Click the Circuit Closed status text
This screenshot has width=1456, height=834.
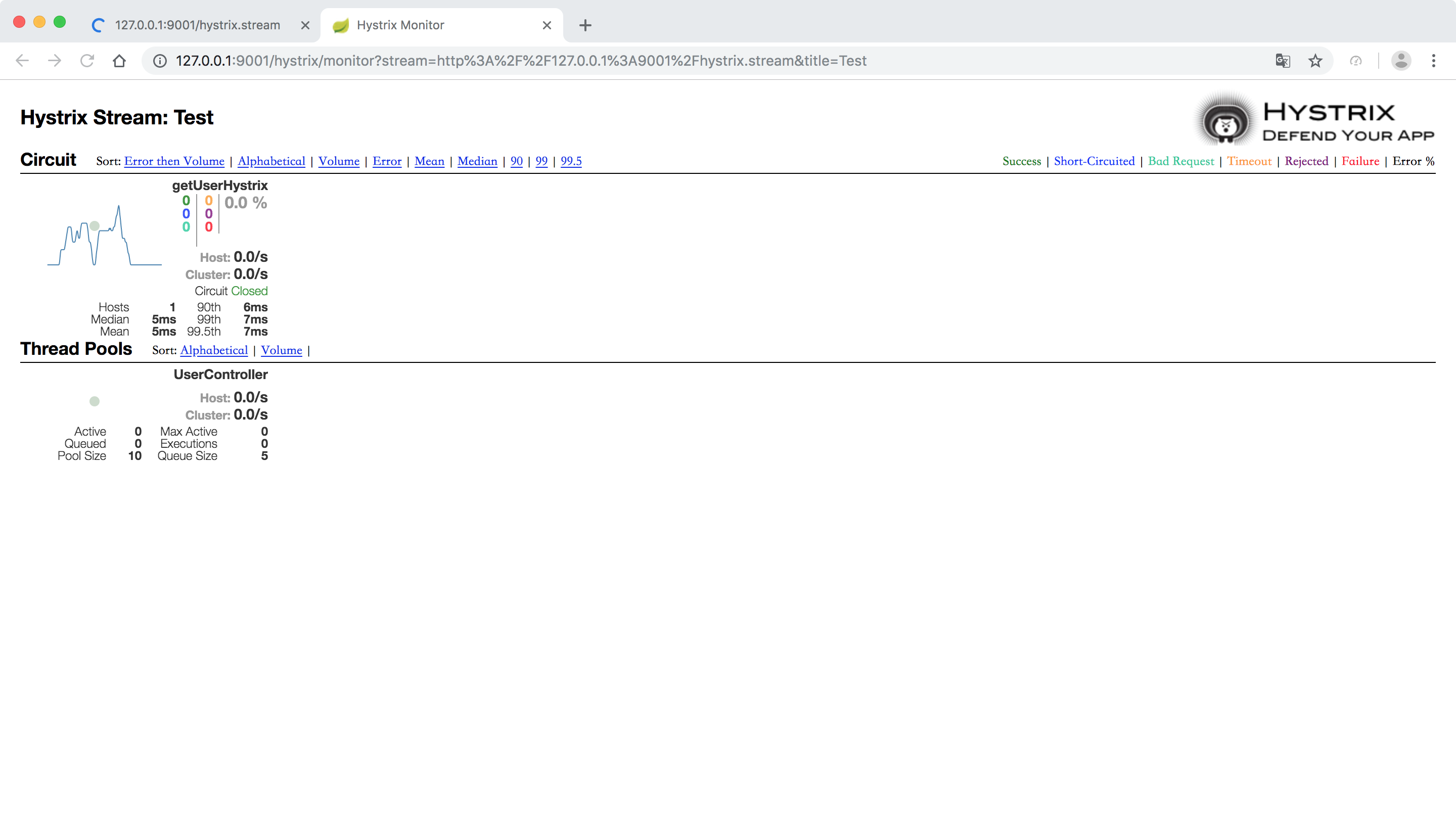pyautogui.click(x=232, y=291)
